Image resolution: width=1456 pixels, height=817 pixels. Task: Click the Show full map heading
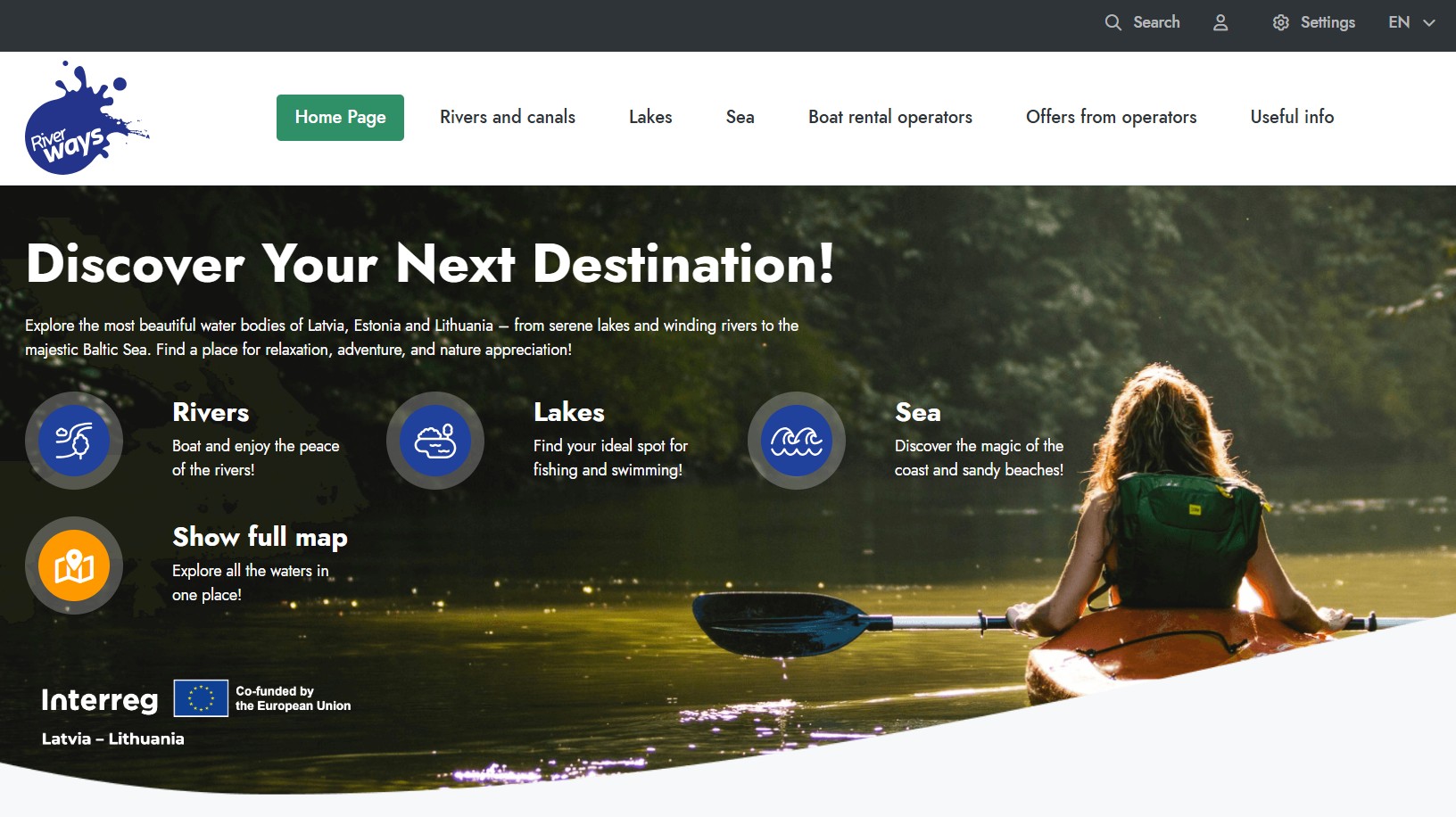point(260,537)
